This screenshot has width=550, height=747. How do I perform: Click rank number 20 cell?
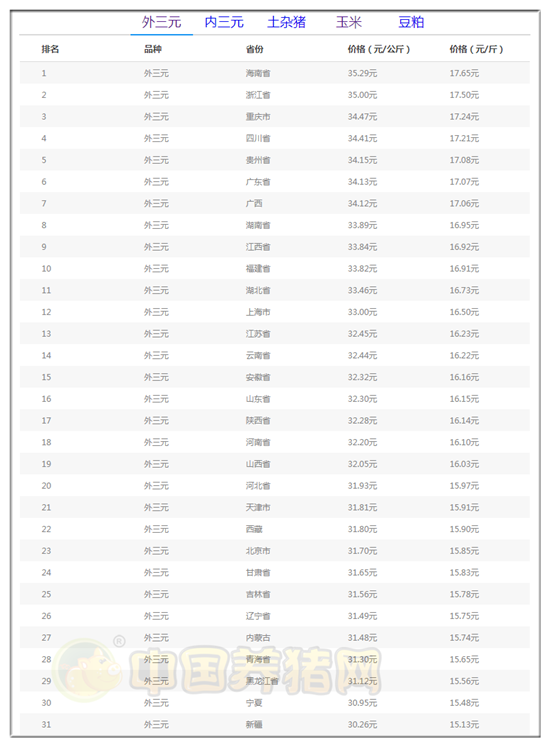pos(46,486)
